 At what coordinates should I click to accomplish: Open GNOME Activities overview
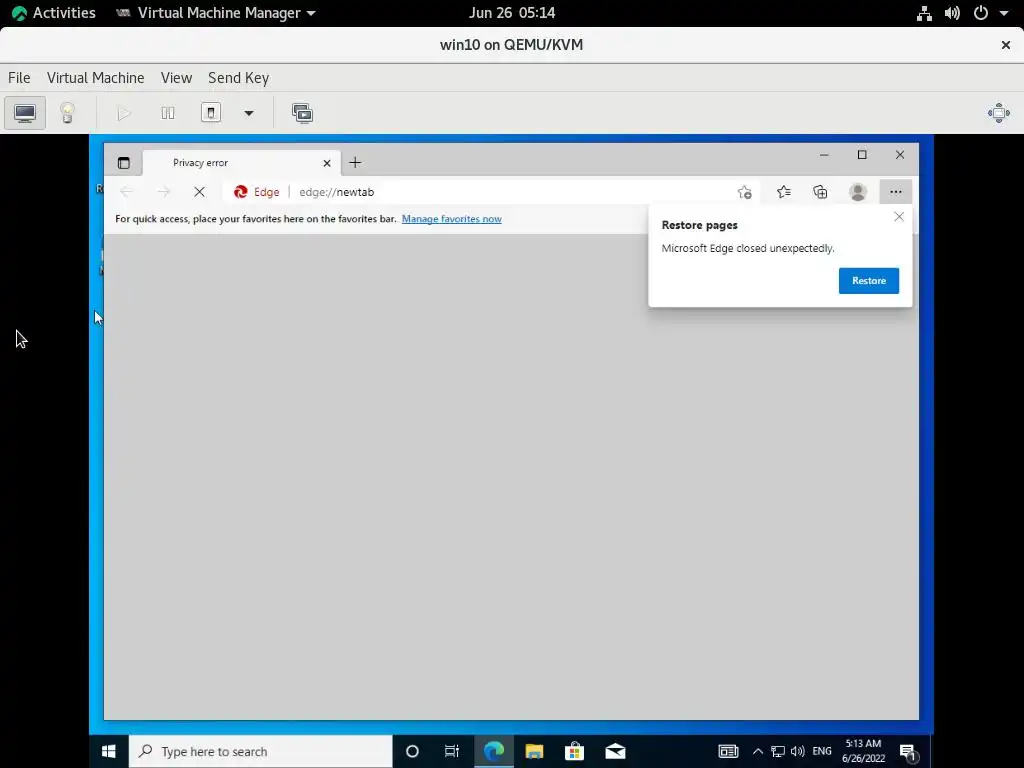coord(54,12)
